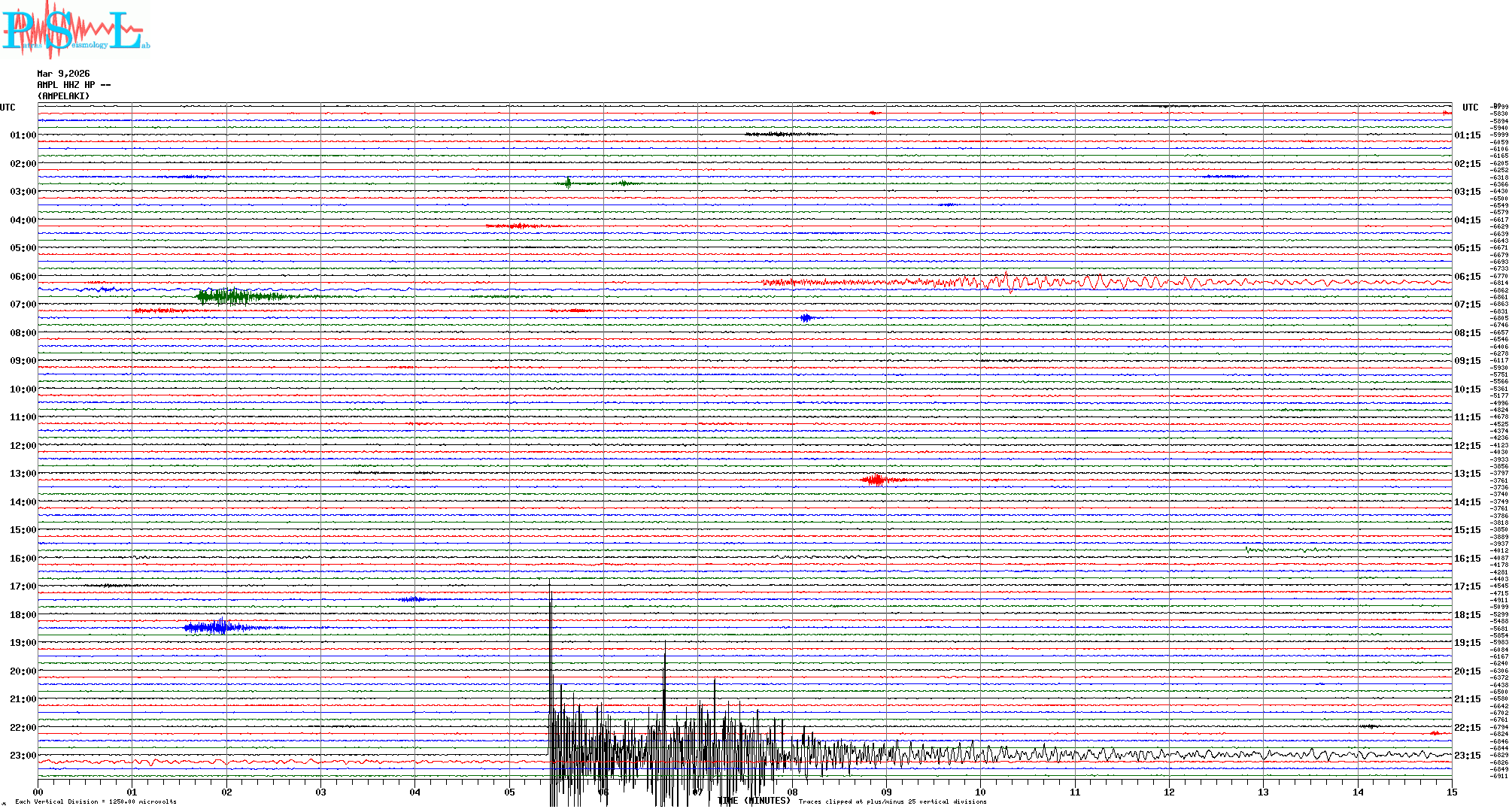
Task: Select the 23:00 hour label on left axis
Action: 23,756
